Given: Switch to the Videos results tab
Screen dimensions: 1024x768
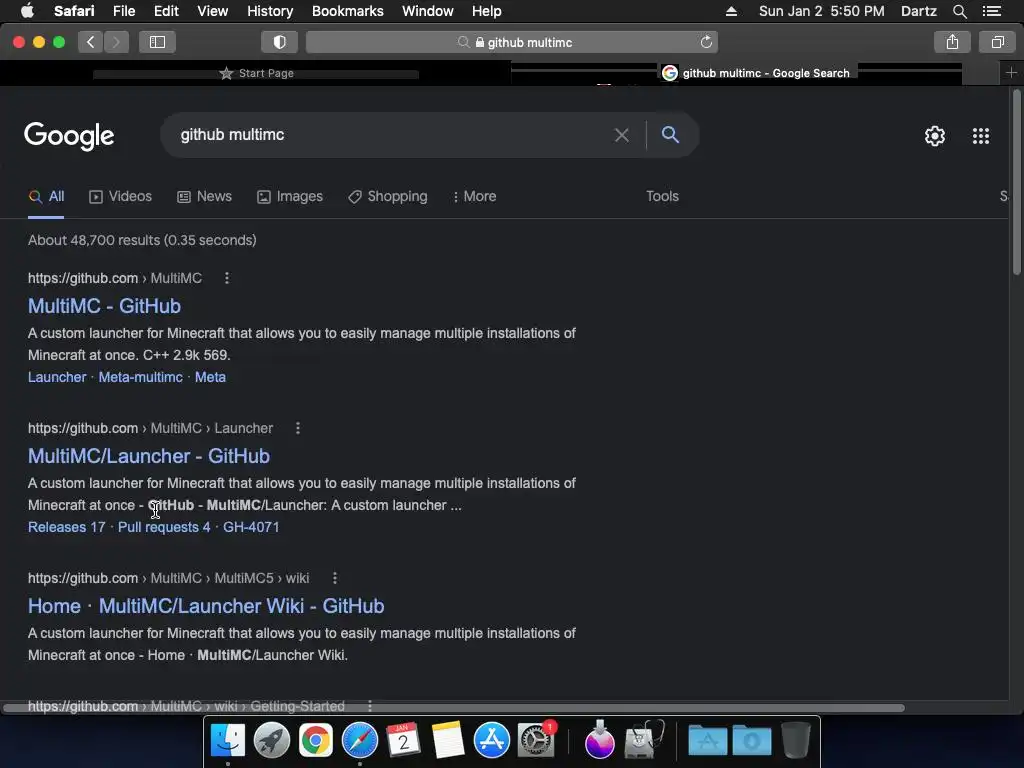Looking at the screenshot, I should [x=120, y=197].
